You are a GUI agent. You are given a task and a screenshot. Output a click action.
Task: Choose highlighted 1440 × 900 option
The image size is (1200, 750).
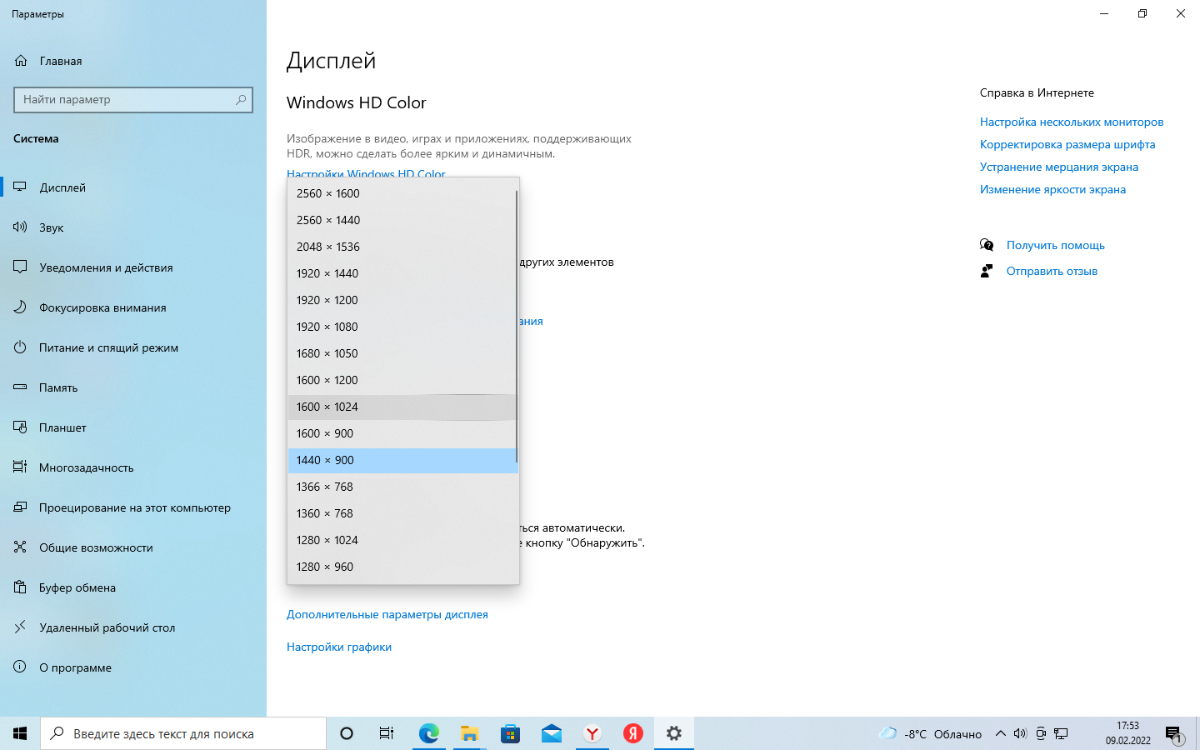click(x=402, y=460)
